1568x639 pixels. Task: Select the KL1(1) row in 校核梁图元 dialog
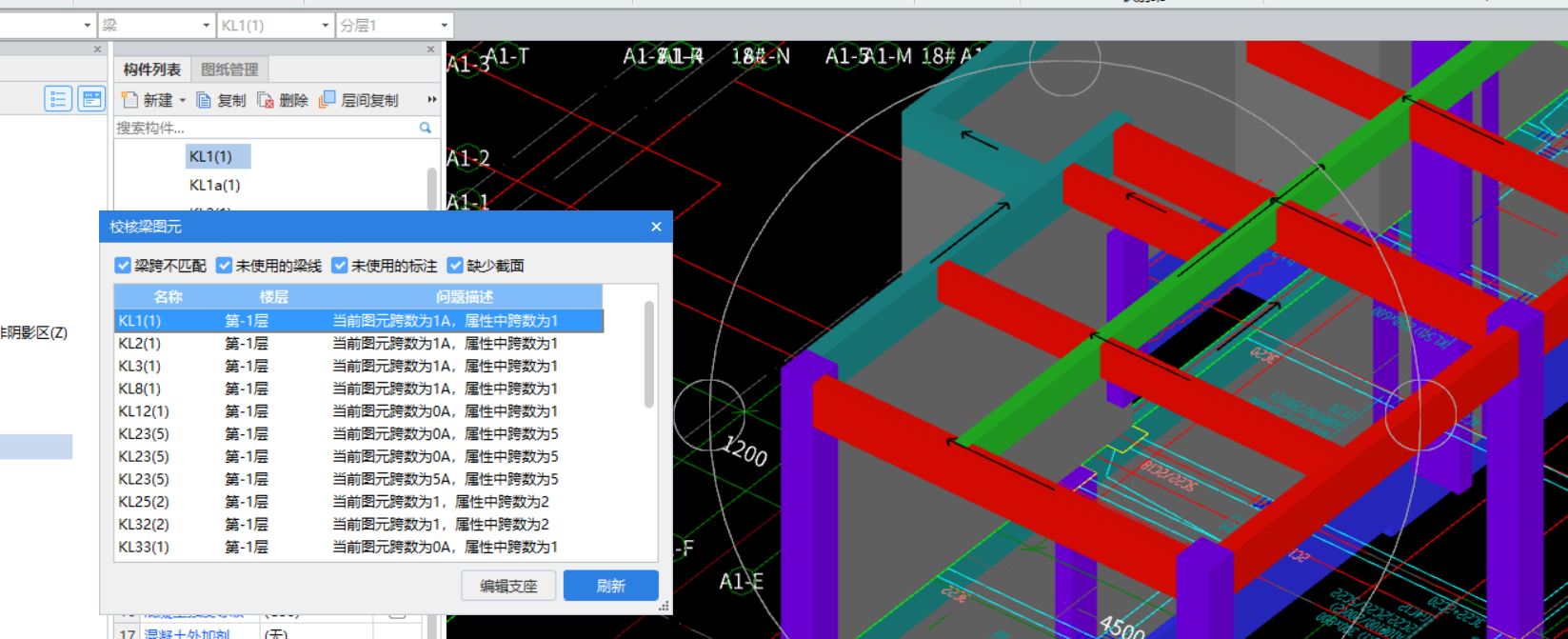tap(359, 321)
